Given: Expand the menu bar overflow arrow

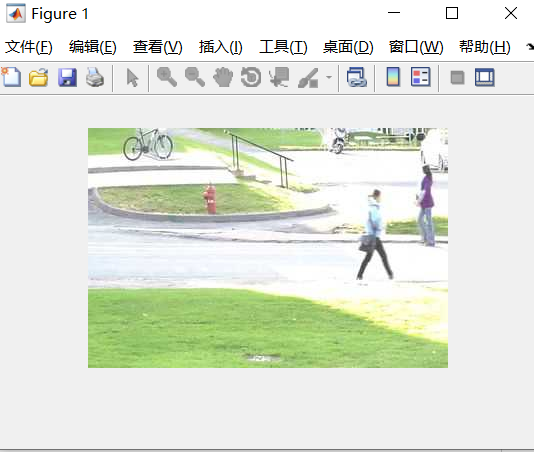Looking at the screenshot, I should pos(530,47).
